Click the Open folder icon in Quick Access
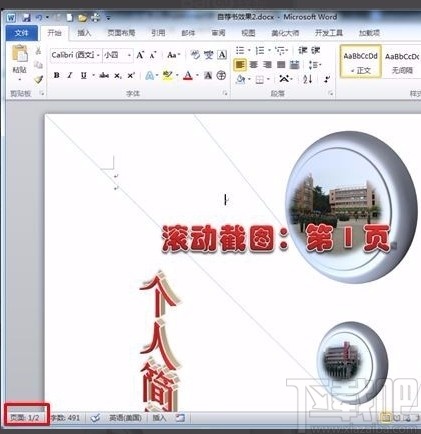 (82, 18)
